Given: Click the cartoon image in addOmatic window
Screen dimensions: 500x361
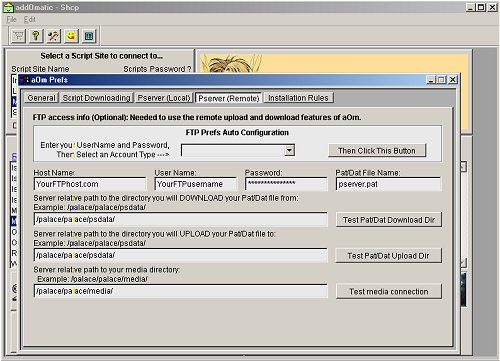Looking at the screenshot, I should coord(232,63).
